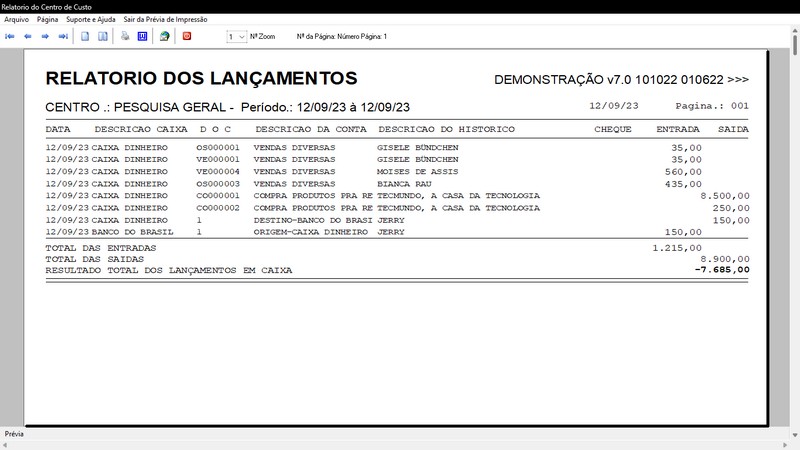Click the 8.900,00 total saidas value
Screen dimensions: 800x450
pyautogui.click(x=725, y=259)
